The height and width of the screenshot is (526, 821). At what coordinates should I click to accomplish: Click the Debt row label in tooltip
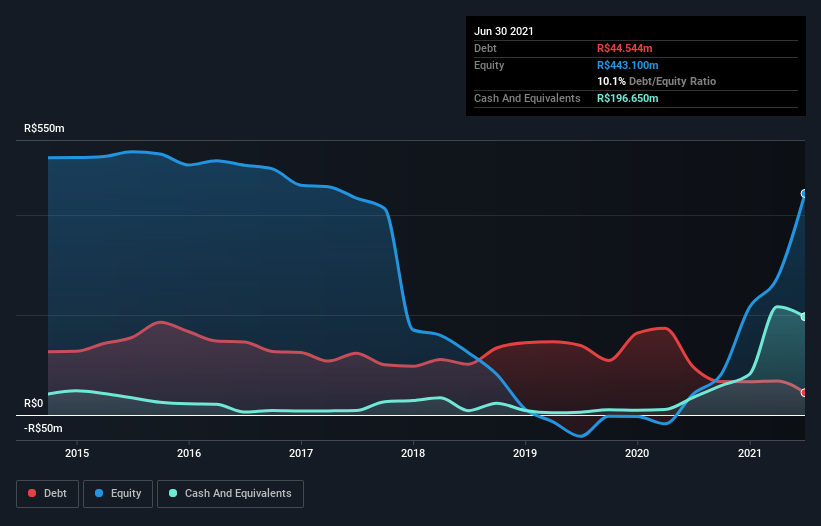[485, 48]
